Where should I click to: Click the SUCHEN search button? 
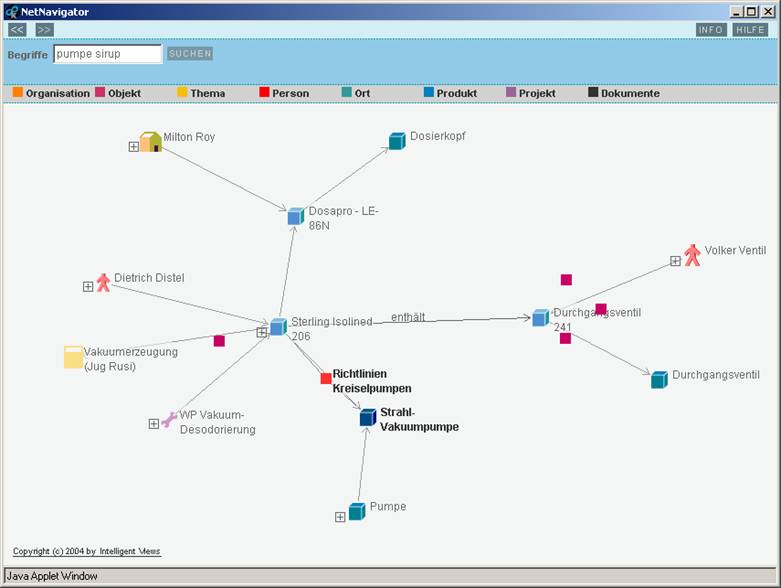(190, 53)
